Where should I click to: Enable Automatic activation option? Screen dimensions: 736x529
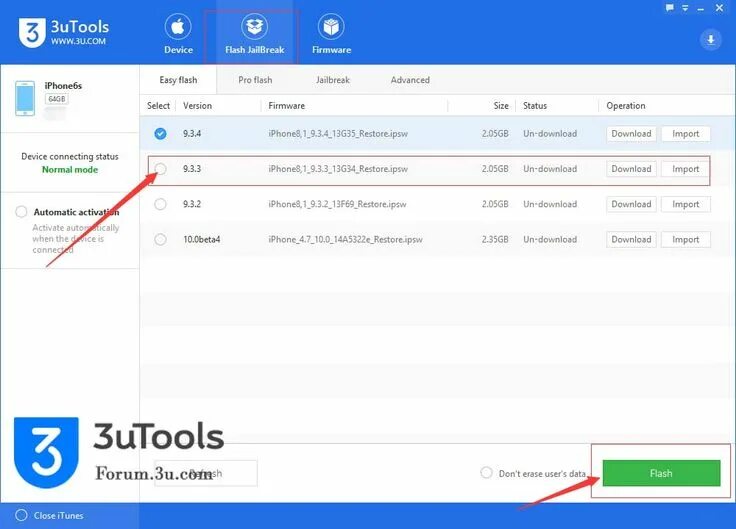[x=21, y=212]
